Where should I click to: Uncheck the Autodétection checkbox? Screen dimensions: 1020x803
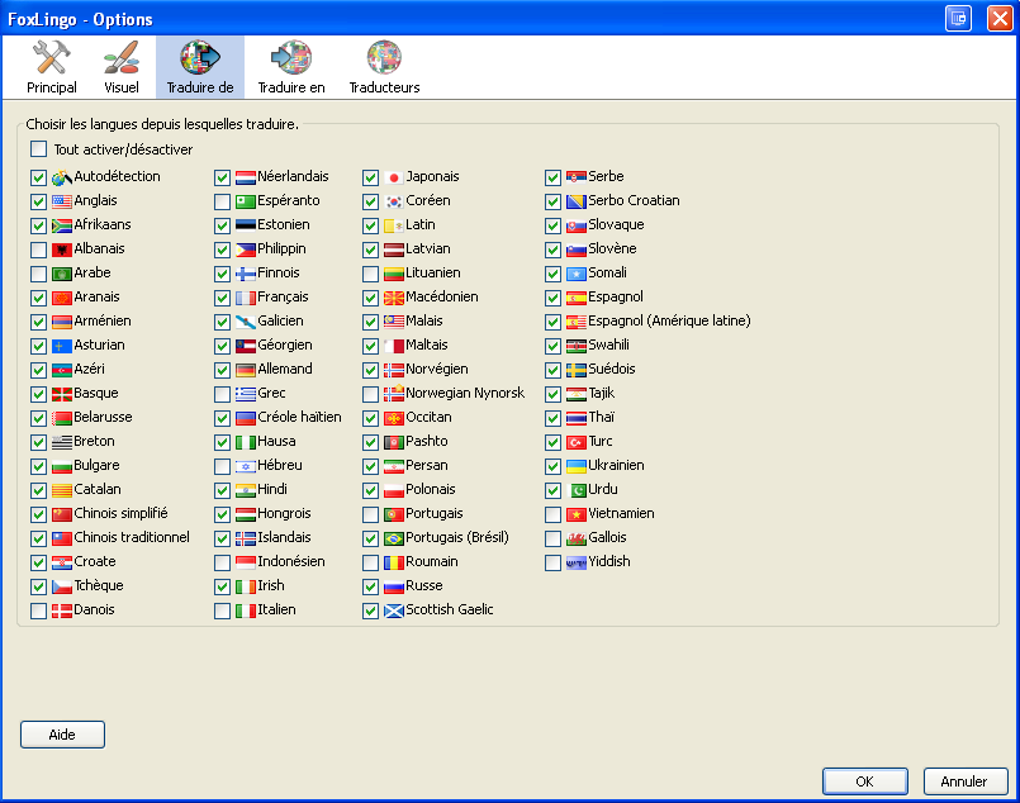tap(38, 177)
